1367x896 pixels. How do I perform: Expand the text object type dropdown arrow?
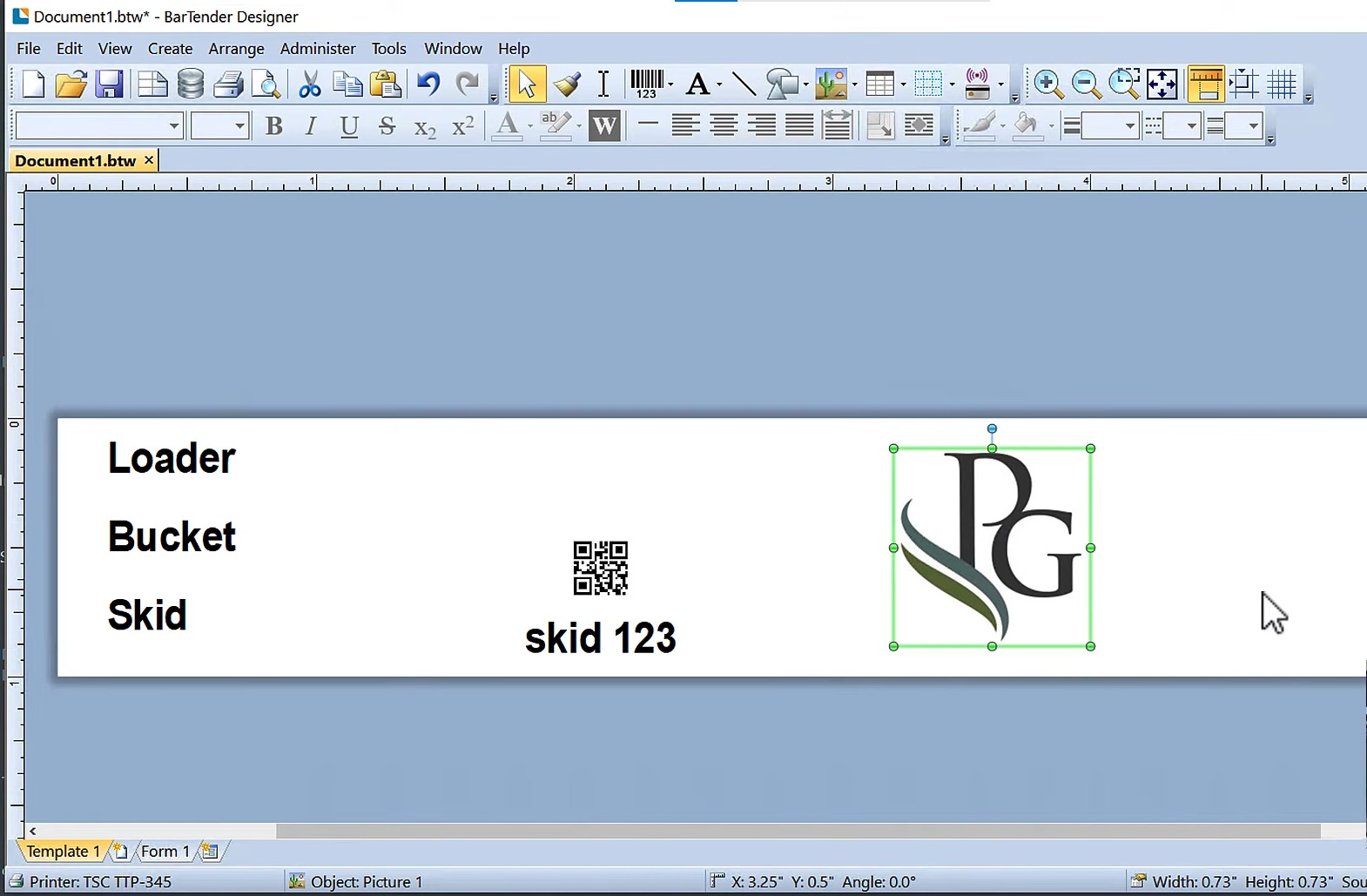(x=719, y=84)
